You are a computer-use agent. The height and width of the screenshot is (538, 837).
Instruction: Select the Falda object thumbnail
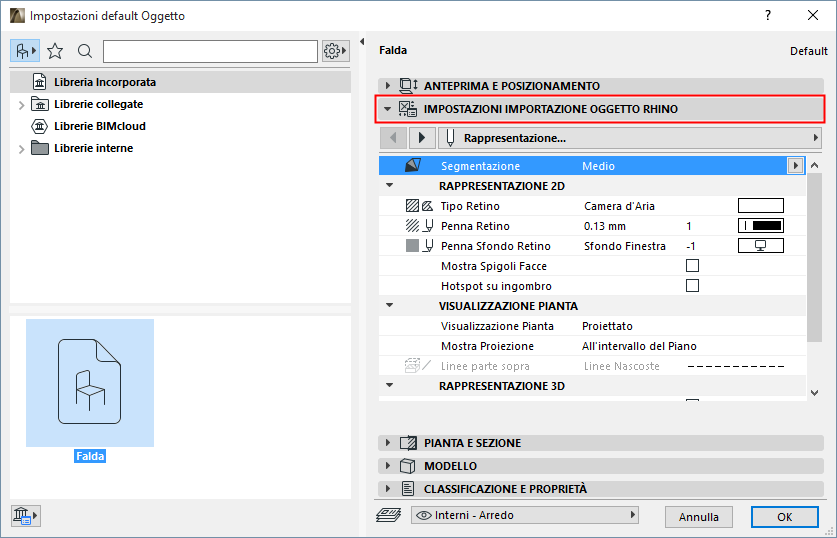pos(90,383)
